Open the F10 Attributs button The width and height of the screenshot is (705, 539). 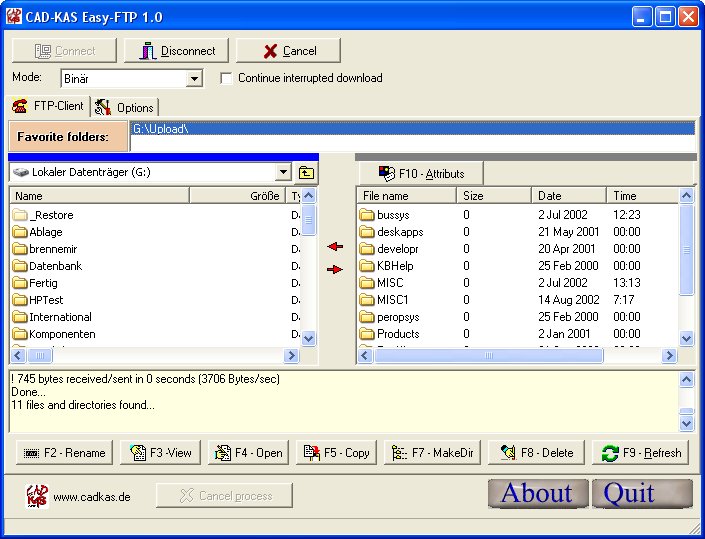420,173
